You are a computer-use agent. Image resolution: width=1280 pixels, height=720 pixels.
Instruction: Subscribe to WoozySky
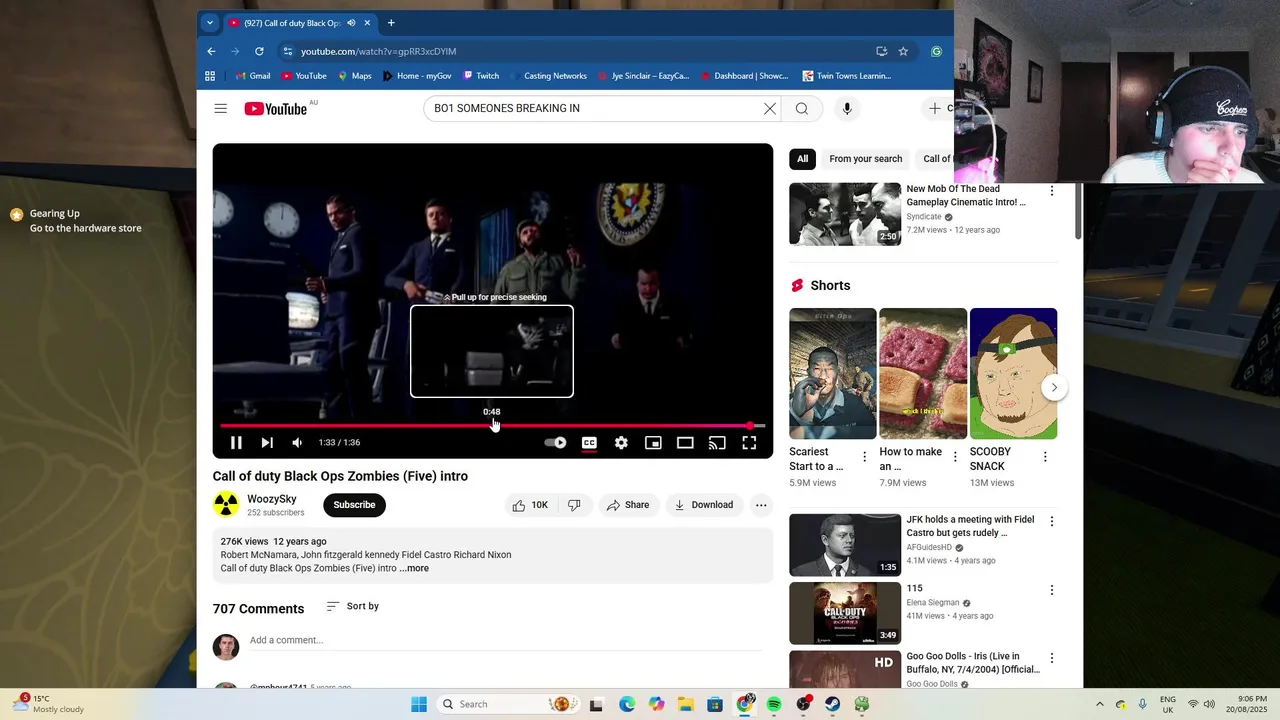click(x=354, y=505)
